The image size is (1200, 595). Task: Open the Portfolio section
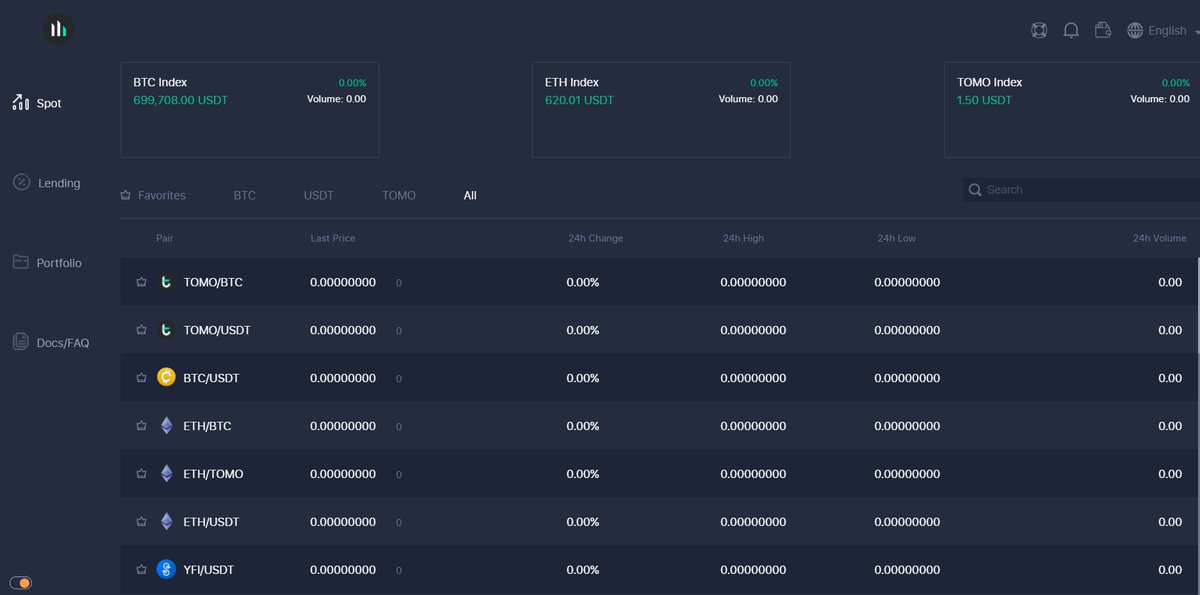pyautogui.click(x=47, y=263)
